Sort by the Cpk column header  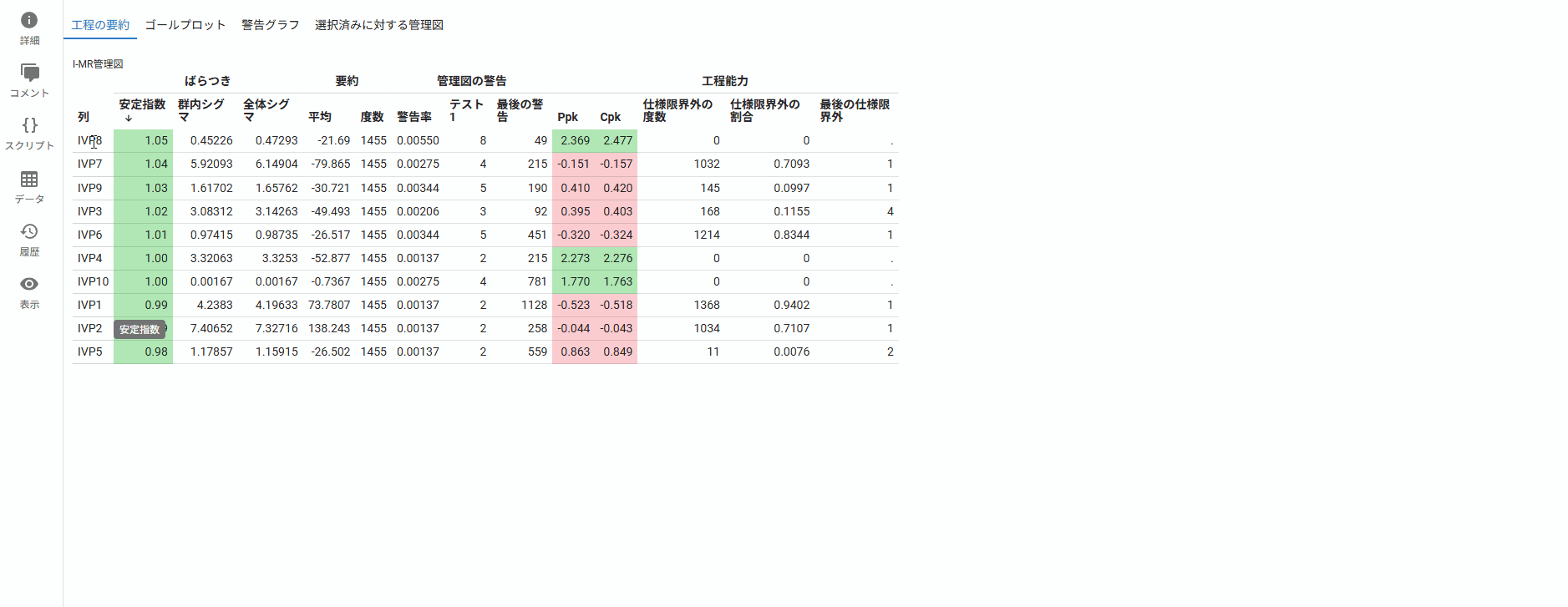coord(610,117)
